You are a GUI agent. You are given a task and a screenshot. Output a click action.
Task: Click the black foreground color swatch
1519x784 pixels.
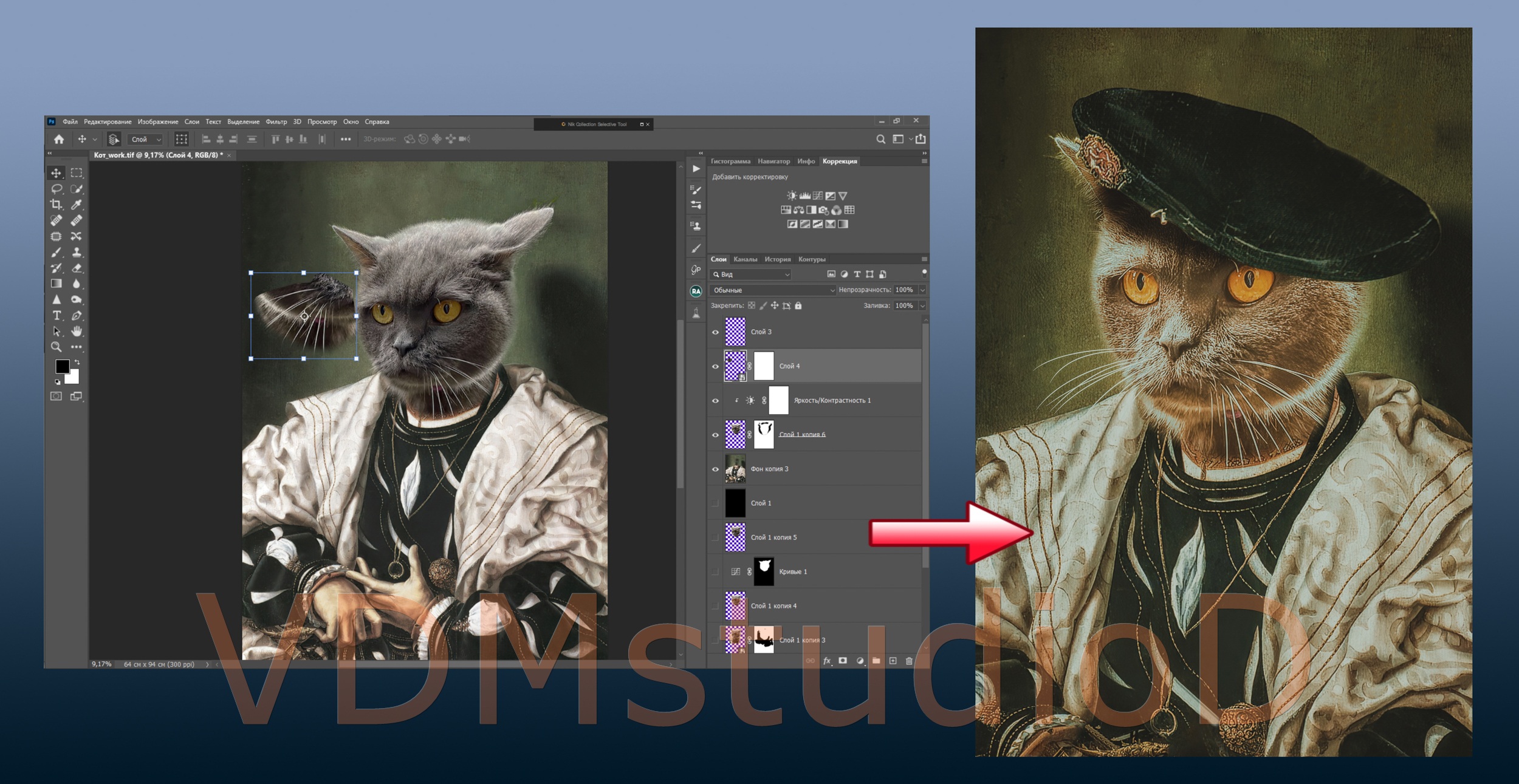pyautogui.click(x=62, y=366)
